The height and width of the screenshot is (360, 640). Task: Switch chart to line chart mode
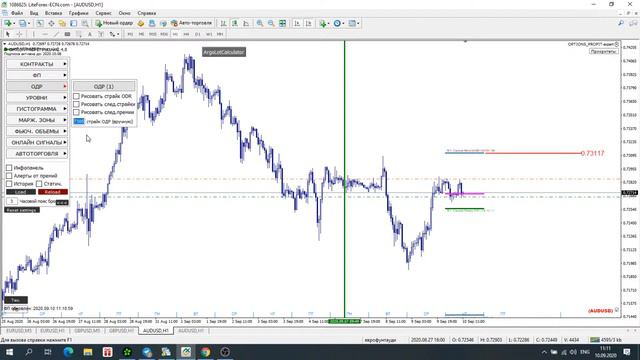pos(246,23)
